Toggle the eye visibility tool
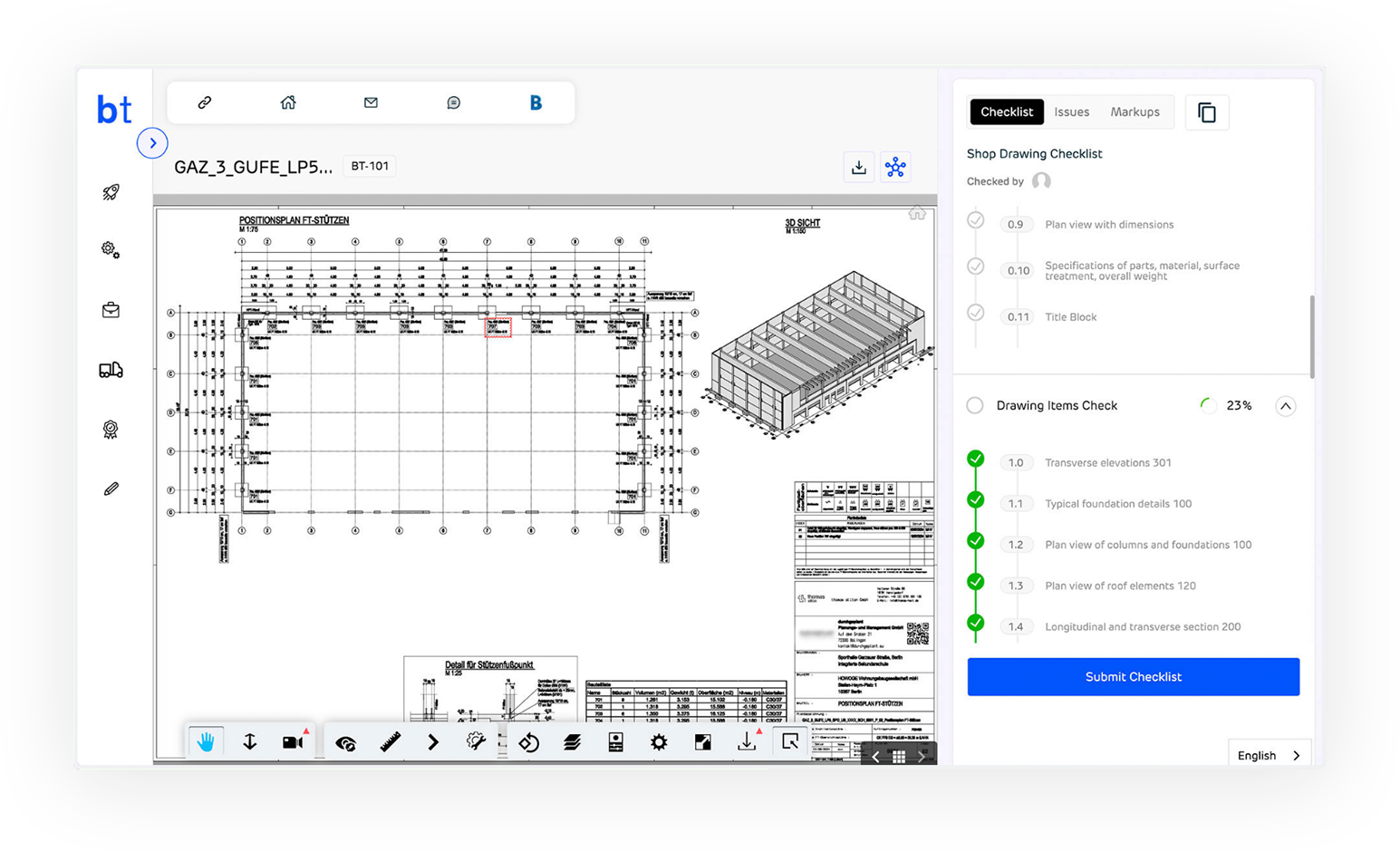Screen dimensions: 1400x852 click(x=345, y=743)
